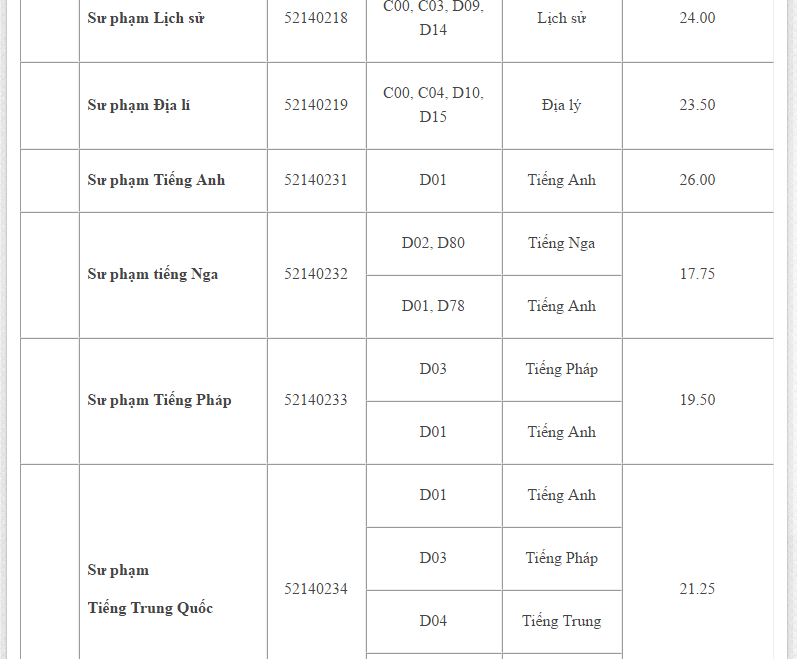The image size is (797, 659).
Task: Select the D01, D78 combination cell
Action: 433,306
